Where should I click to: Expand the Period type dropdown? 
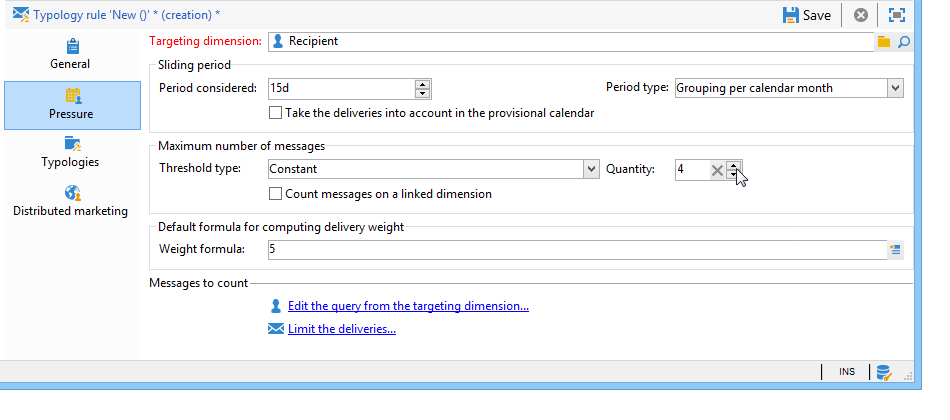(x=895, y=88)
